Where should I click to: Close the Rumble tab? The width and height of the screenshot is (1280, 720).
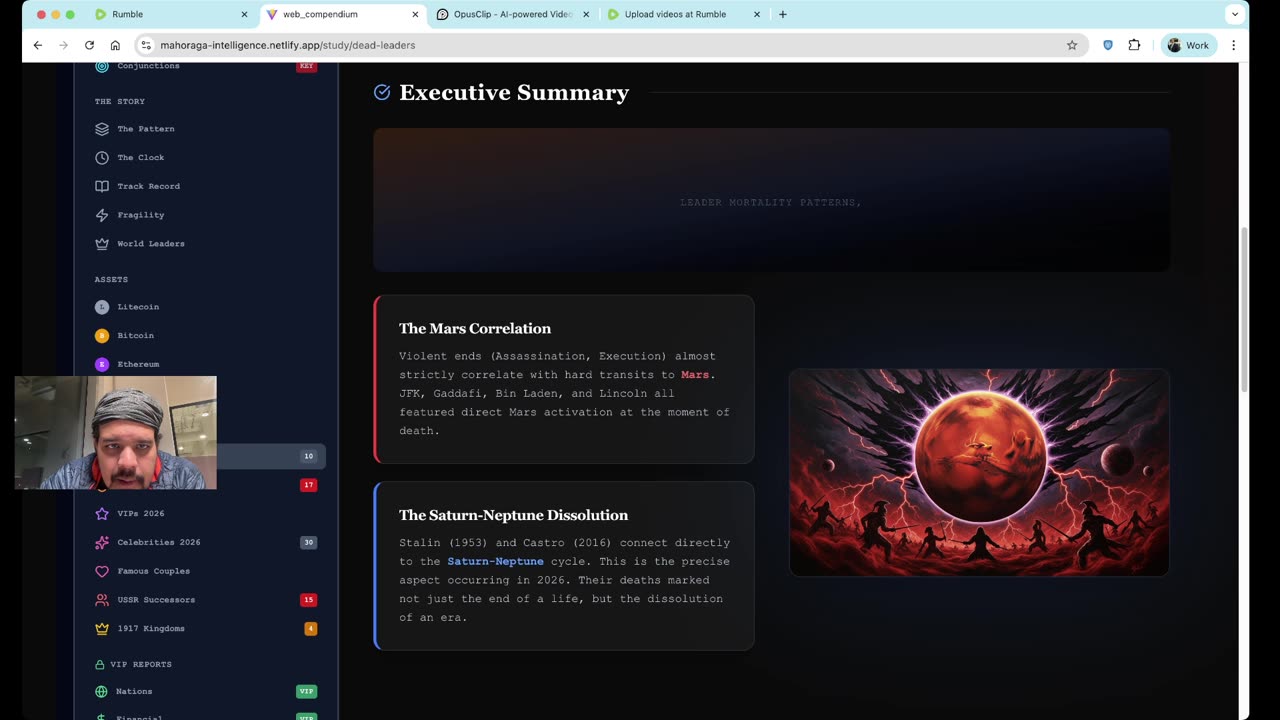point(244,15)
